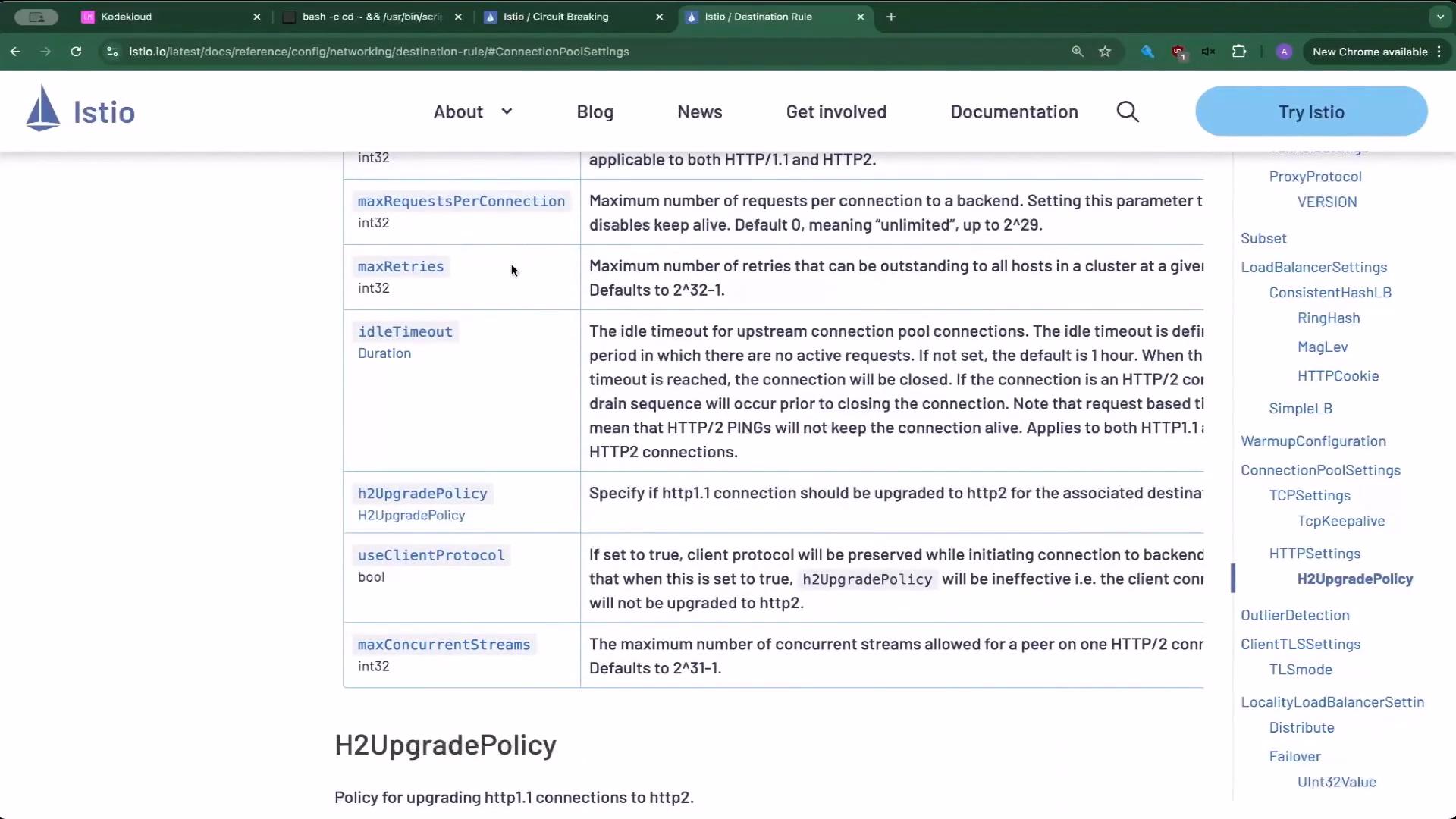Open the Chrome three-dot menu
This screenshot has height=819, width=1456.
pos(1439,52)
